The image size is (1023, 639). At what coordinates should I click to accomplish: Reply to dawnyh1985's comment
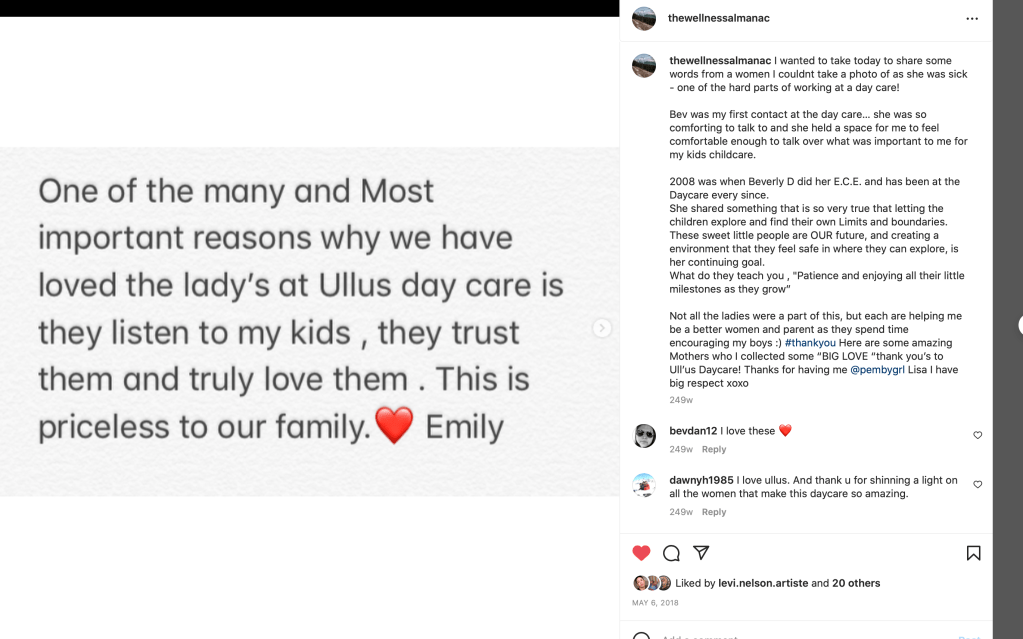[713, 512]
